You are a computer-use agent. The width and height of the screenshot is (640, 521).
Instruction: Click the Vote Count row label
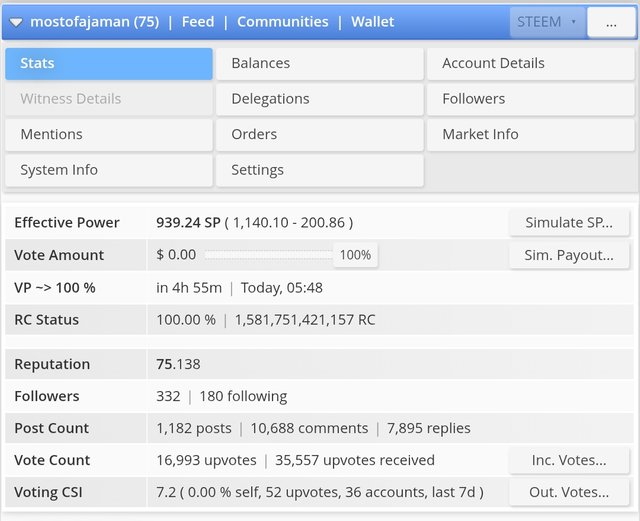[52, 460]
